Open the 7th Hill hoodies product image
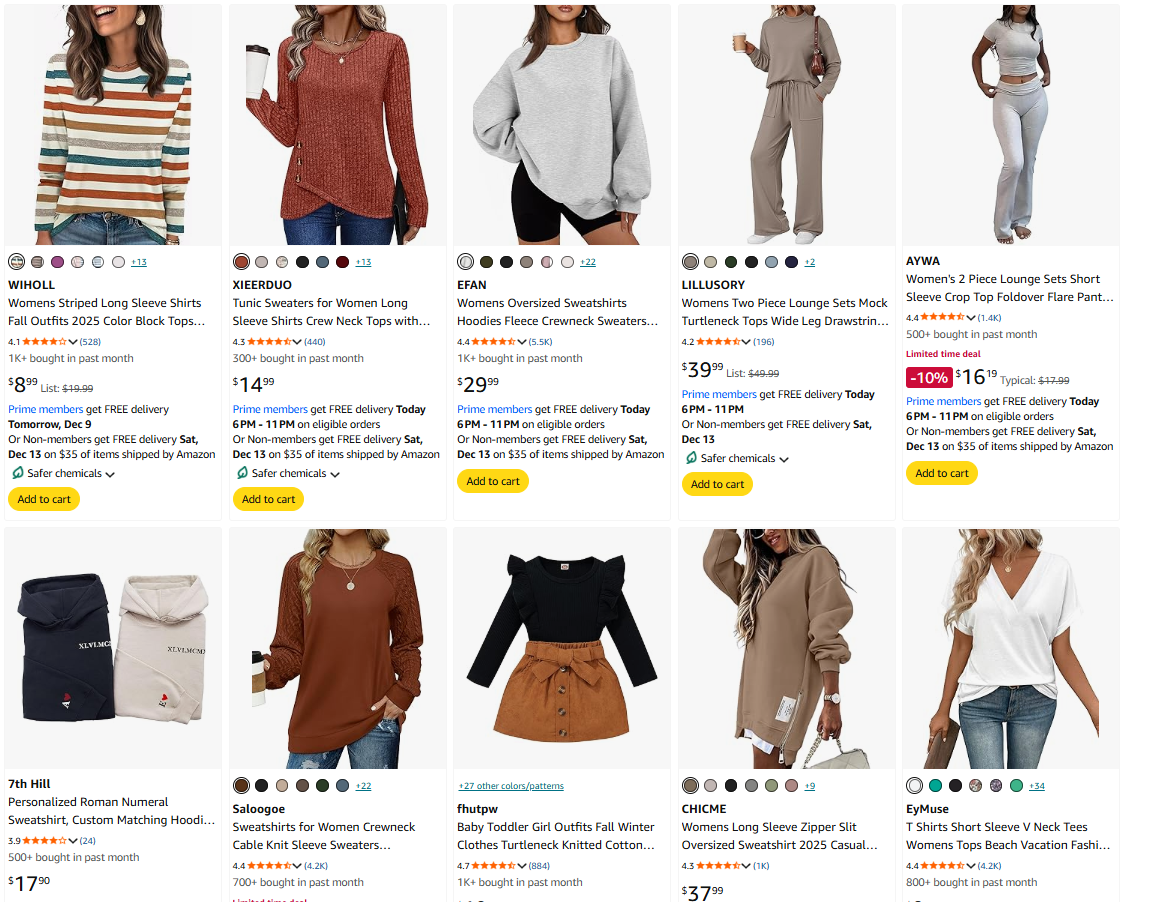Viewport: 1162px width, 902px height. click(113, 648)
